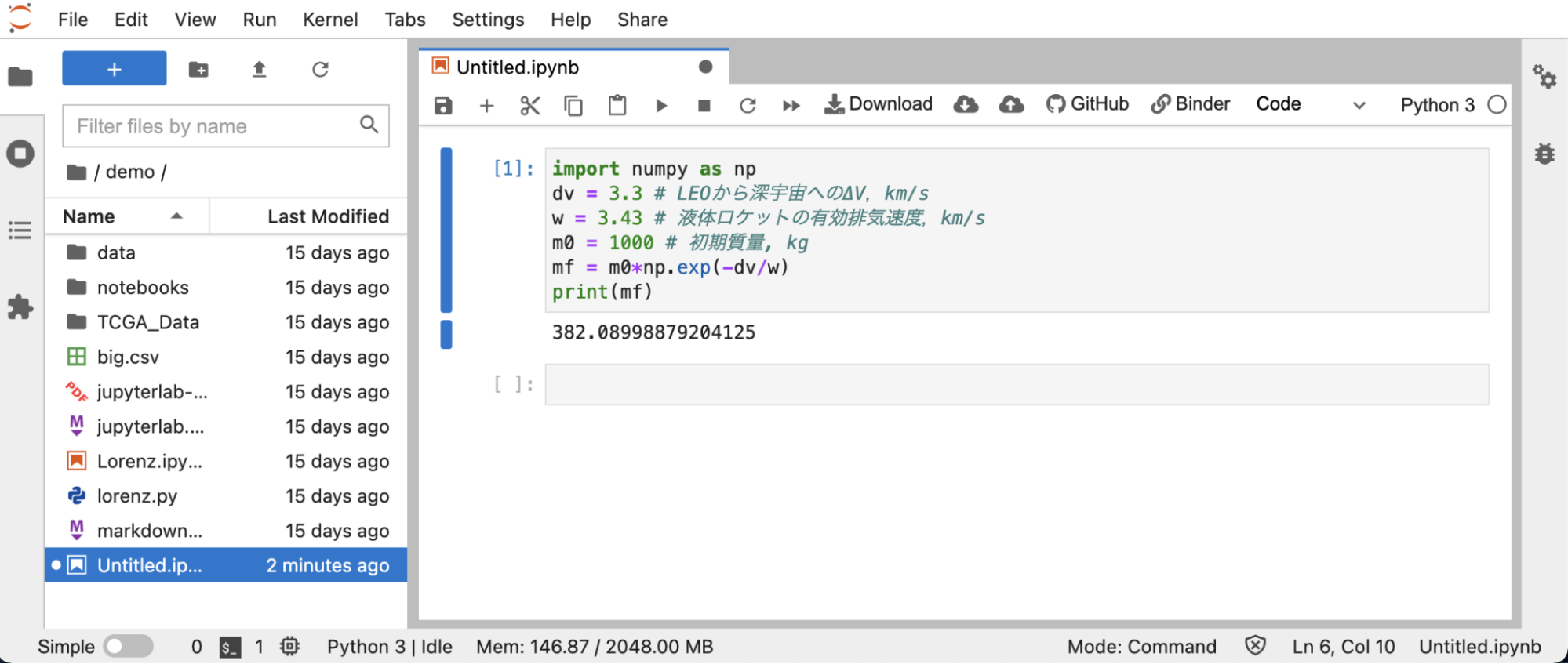Open the extension manager puzzle icon
1568x664 pixels.
[20, 307]
